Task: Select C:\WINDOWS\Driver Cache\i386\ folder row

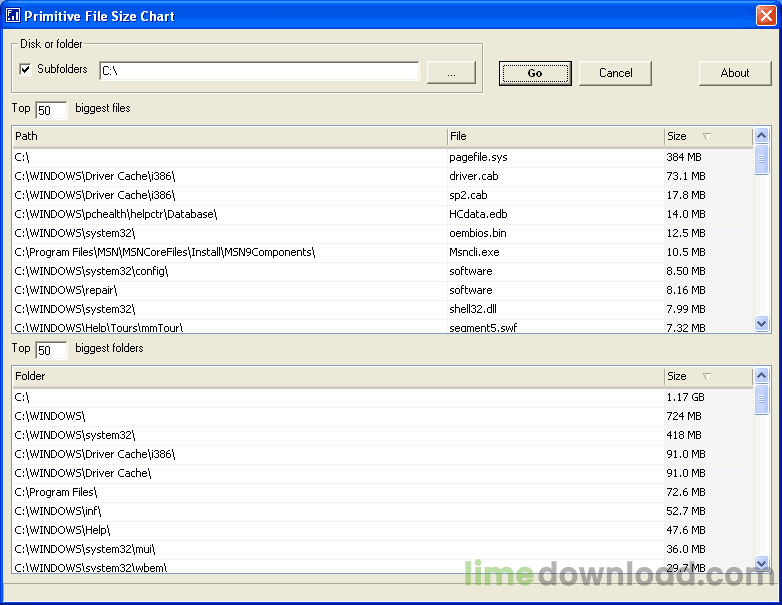Action: 383,454
